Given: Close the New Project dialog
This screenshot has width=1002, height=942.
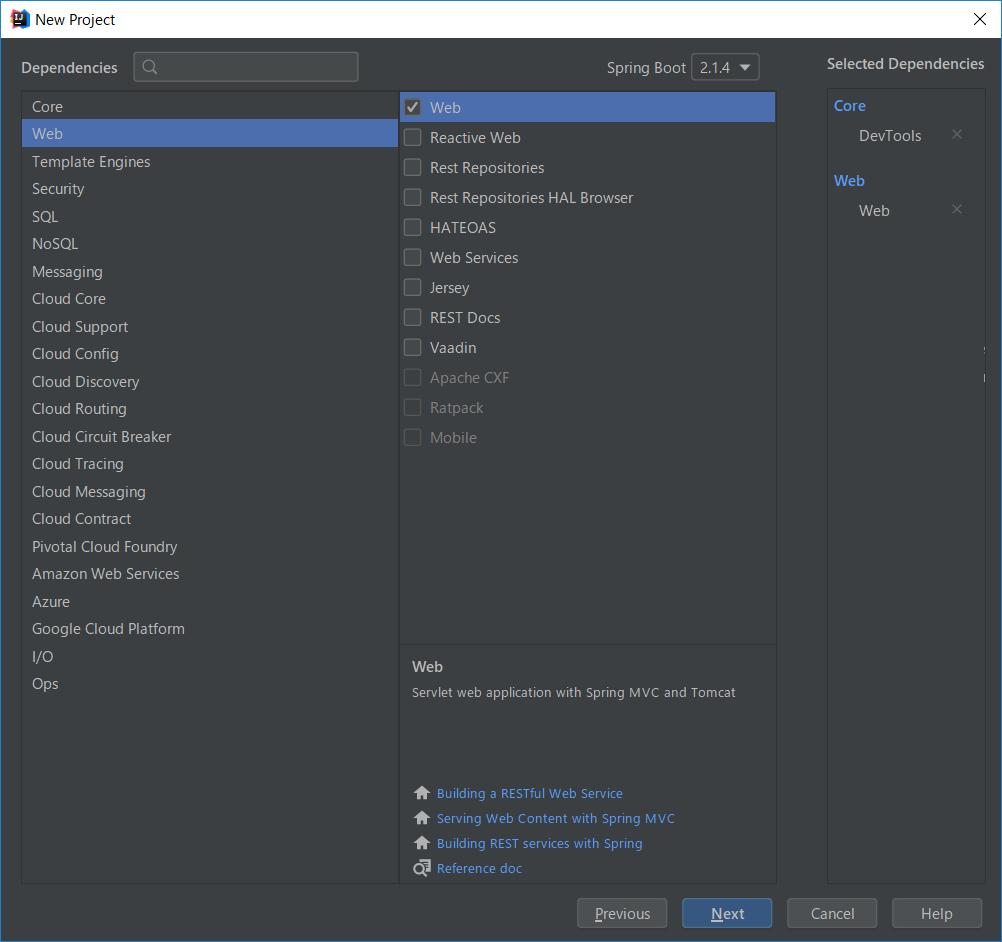Looking at the screenshot, I should (x=980, y=19).
